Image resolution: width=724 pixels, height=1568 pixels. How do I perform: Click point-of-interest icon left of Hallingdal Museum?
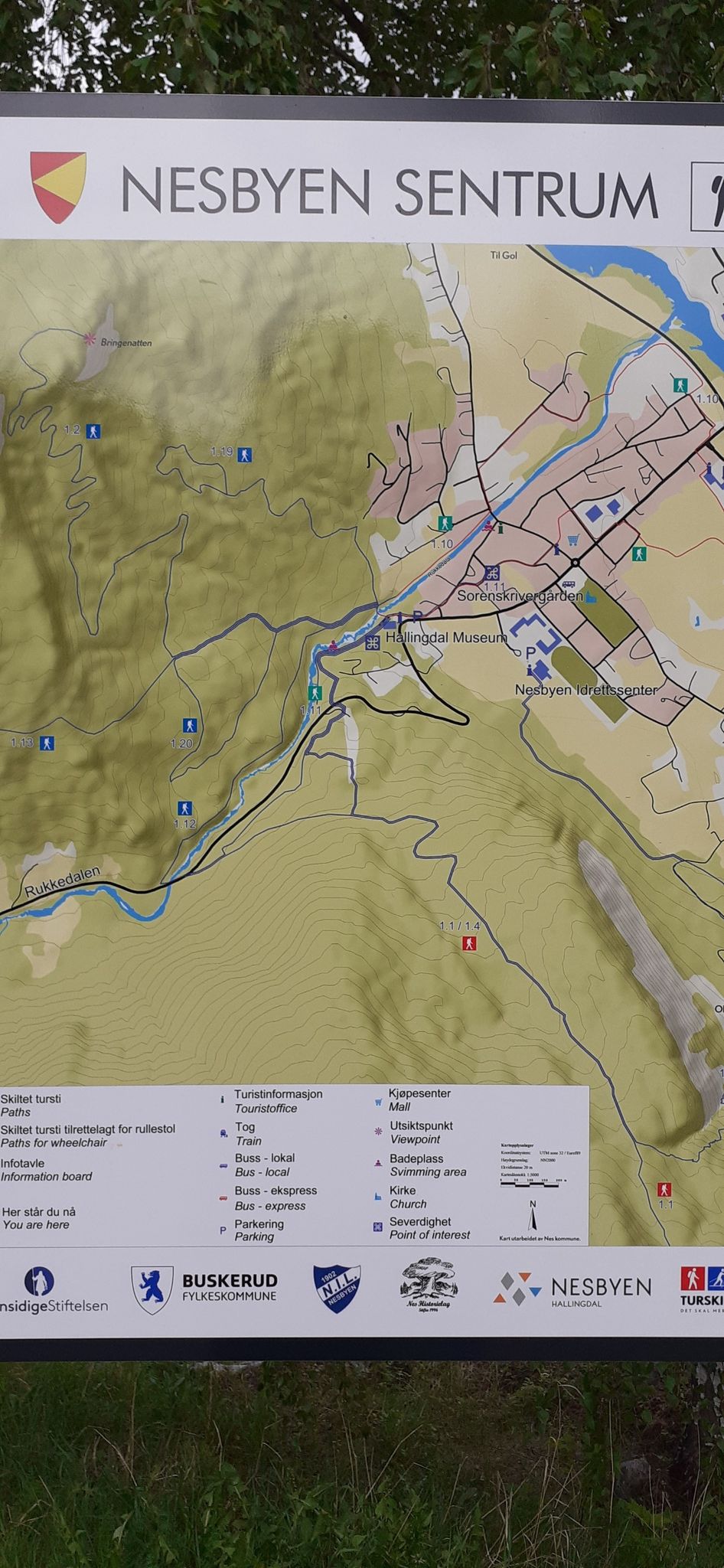[x=373, y=642]
